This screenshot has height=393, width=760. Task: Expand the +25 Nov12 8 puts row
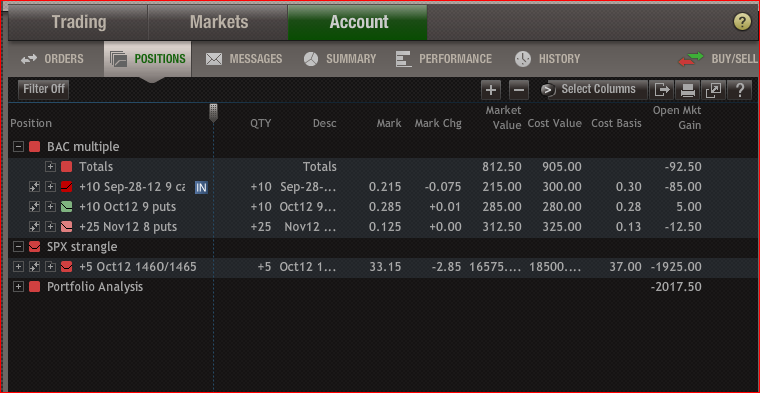[50, 227]
